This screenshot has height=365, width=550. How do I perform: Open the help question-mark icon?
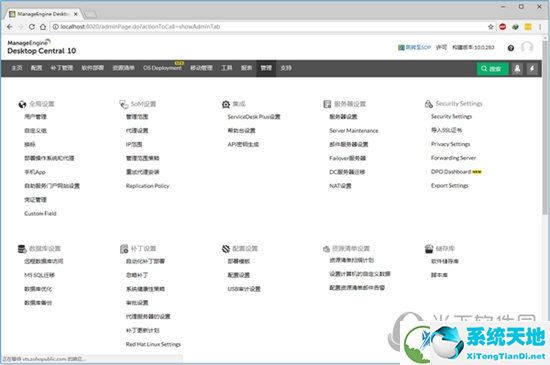511,48
